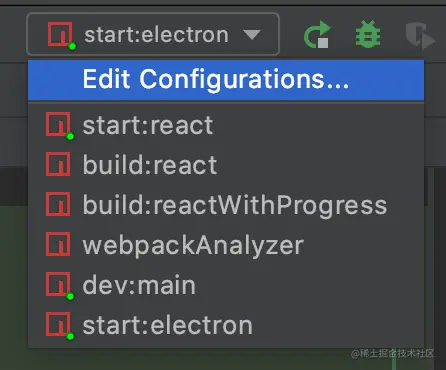446x370 pixels.
Task: Click the npm icon beside build:reactWithProgress
Action: tap(58, 204)
